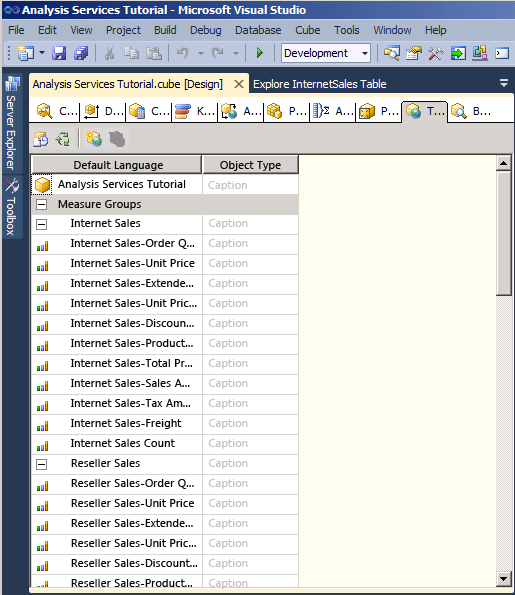Image resolution: width=515 pixels, height=595 pixels.
Task: Open the Partitions designer tab
Action: (286, 111)
